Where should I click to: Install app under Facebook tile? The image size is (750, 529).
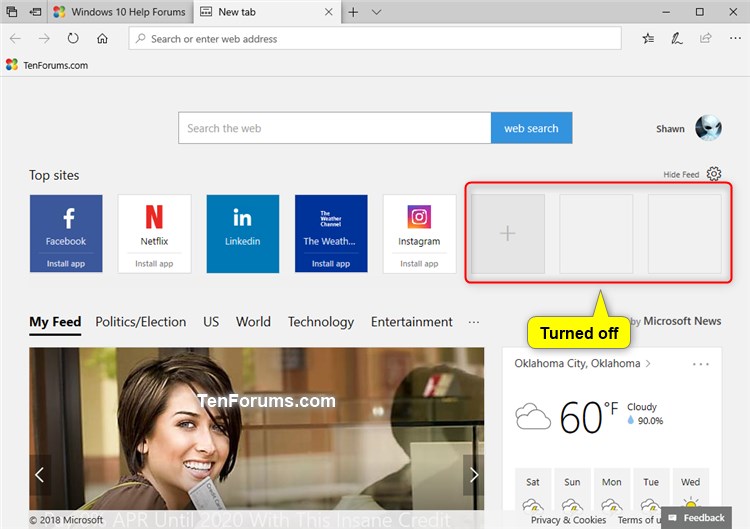pos(66,264)
